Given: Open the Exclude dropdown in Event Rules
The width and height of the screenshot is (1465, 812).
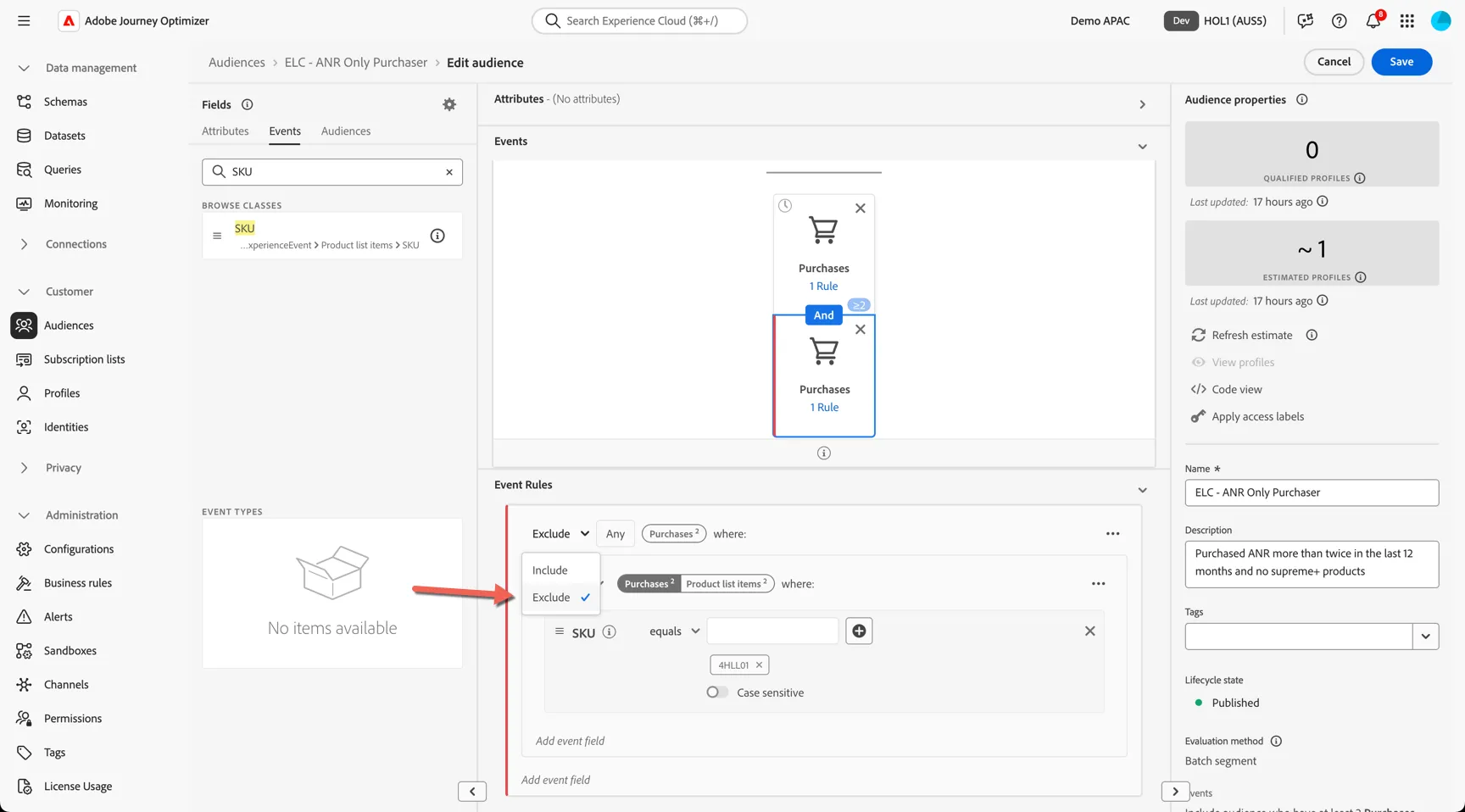Looking at the screenshot, I should (560, 534).
